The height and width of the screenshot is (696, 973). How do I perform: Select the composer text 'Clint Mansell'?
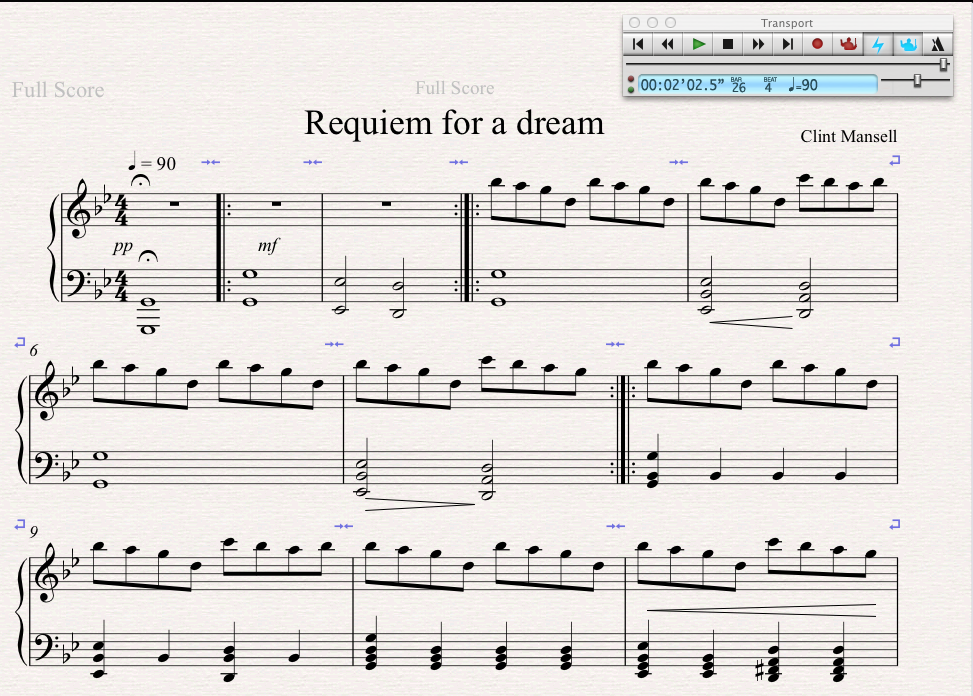tap(848, 136)
